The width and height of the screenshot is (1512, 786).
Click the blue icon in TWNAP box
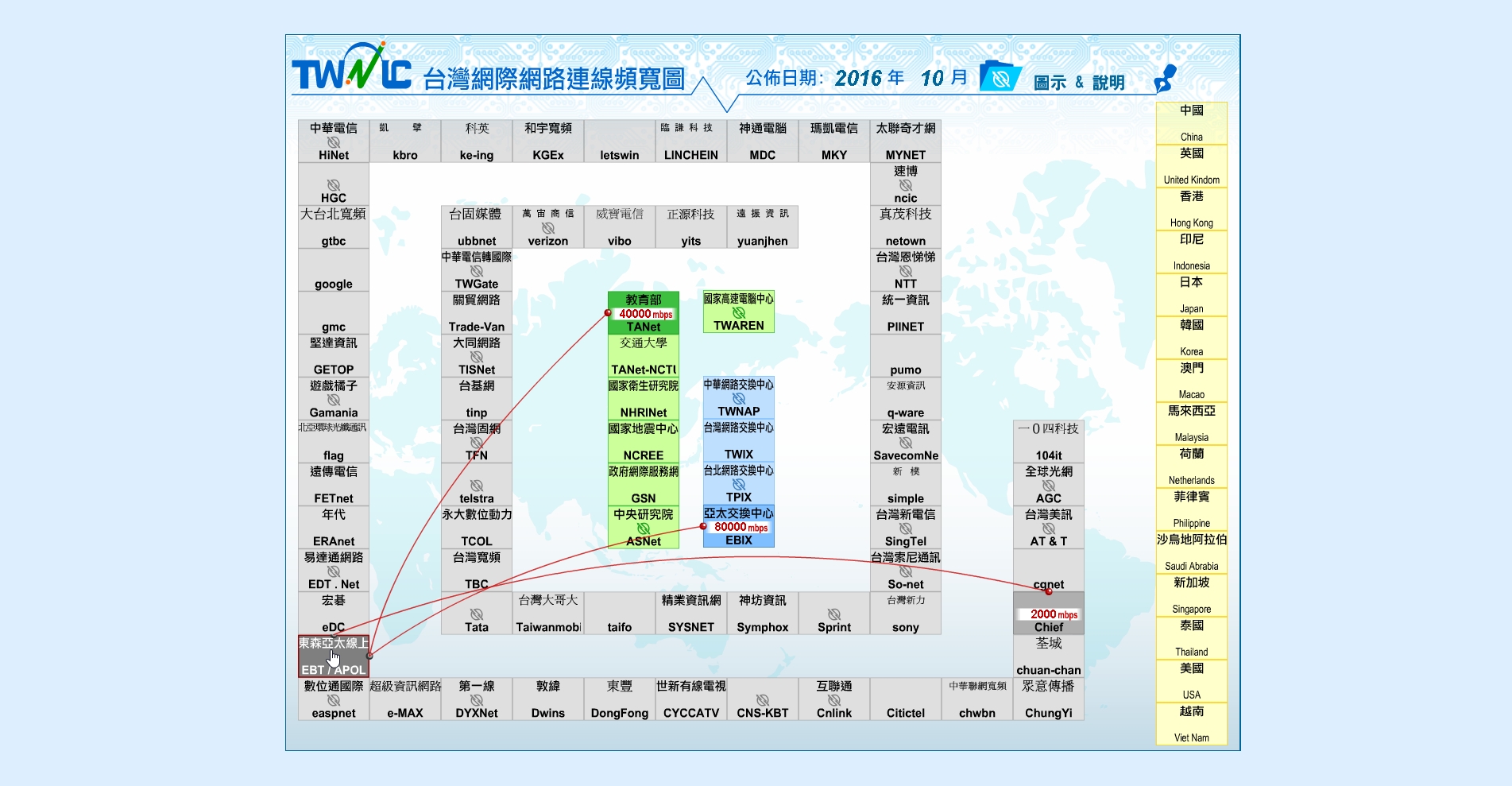(x=739, y=399)
